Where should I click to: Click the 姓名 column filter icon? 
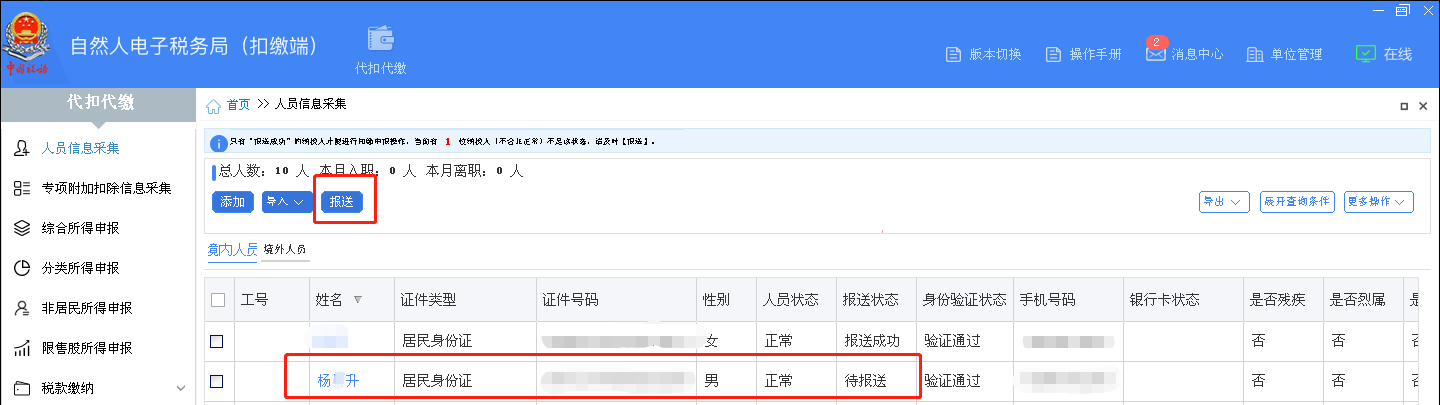coord(358,300)
